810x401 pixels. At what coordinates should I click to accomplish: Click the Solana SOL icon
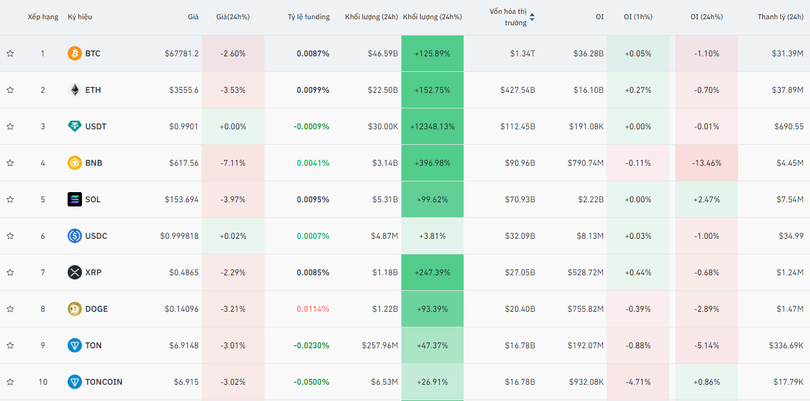[x=74, y=199]
